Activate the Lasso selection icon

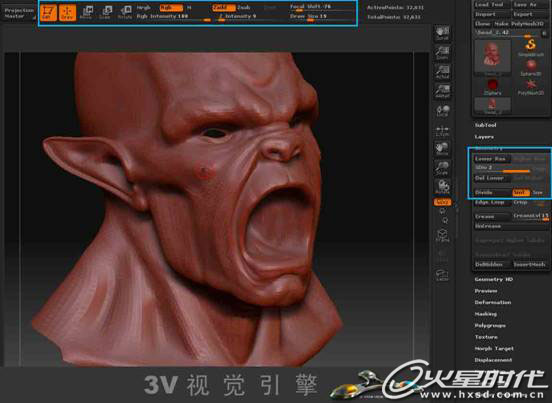(x=442, y=275)
